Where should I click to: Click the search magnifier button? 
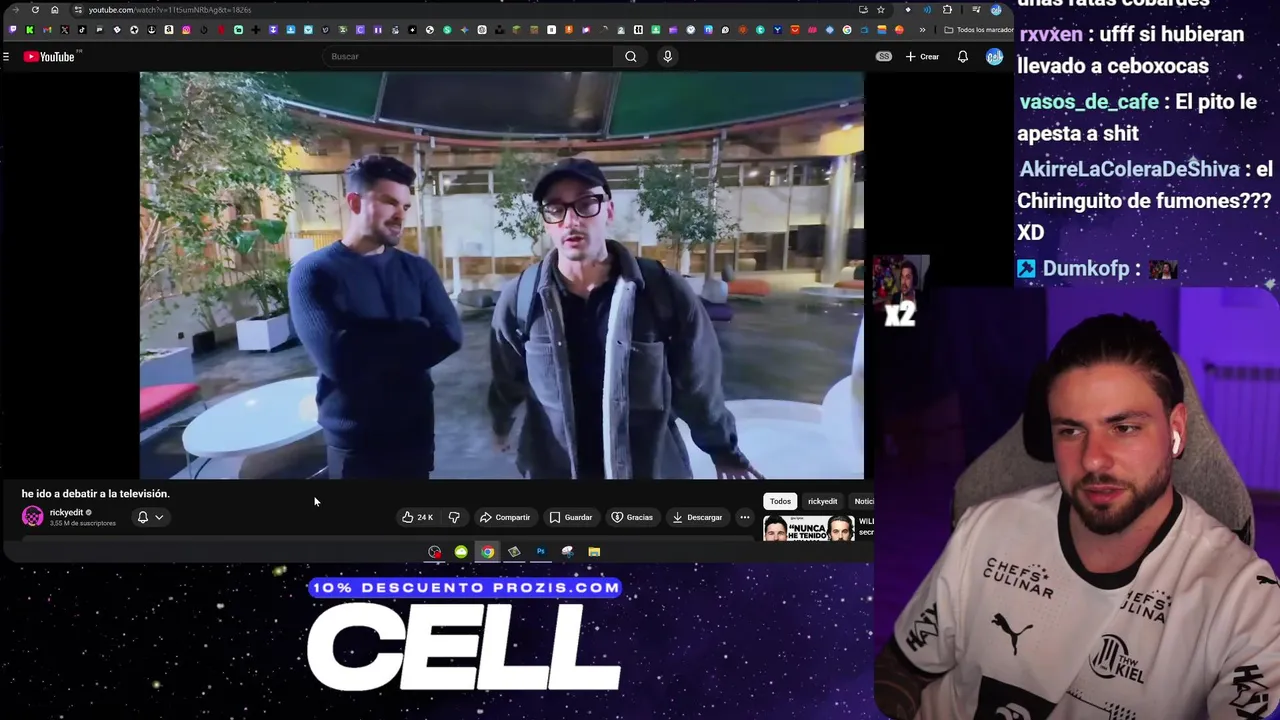[x=631, y=57]
